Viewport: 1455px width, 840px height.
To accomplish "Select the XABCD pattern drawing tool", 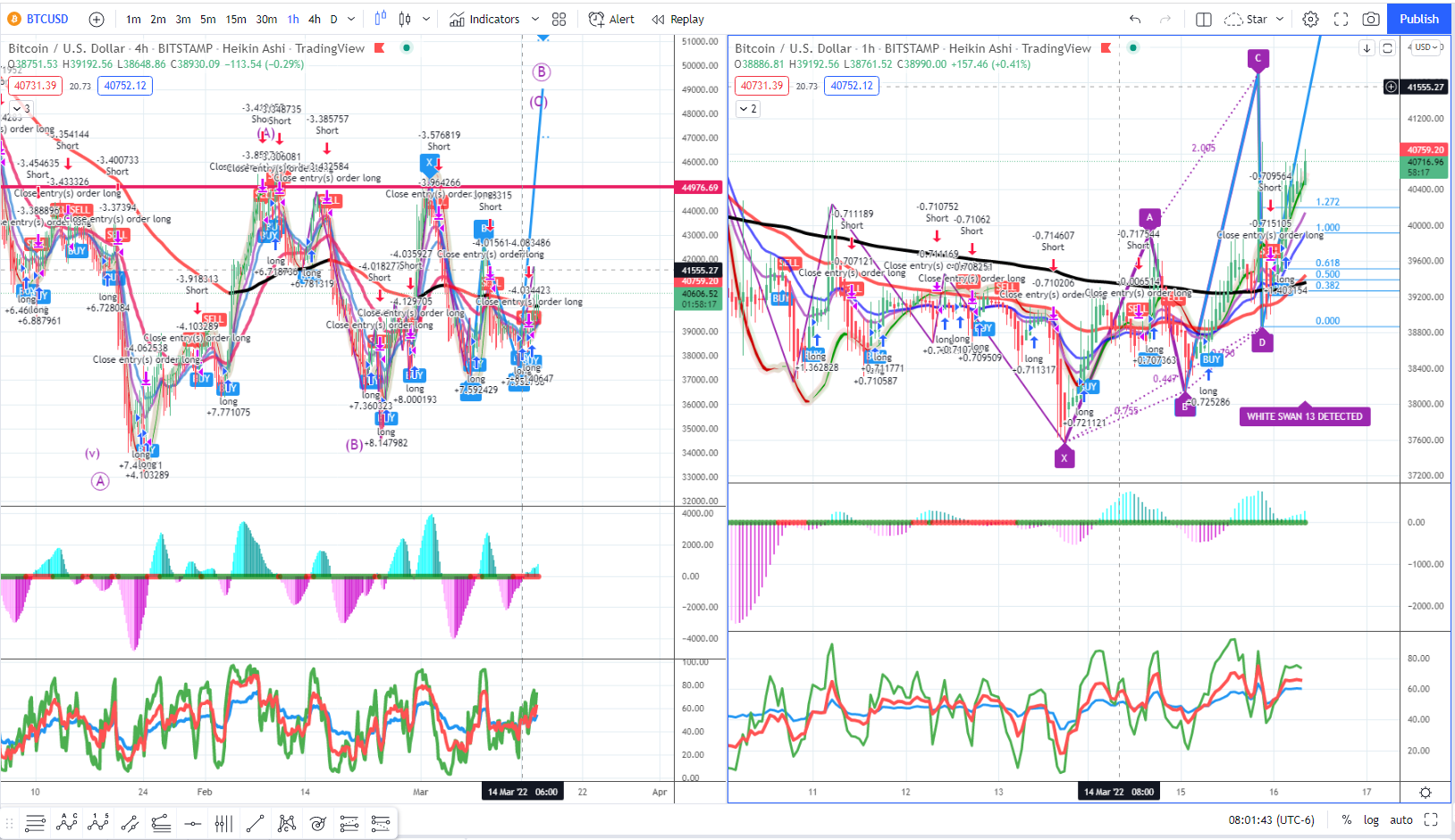I will 287,823.
